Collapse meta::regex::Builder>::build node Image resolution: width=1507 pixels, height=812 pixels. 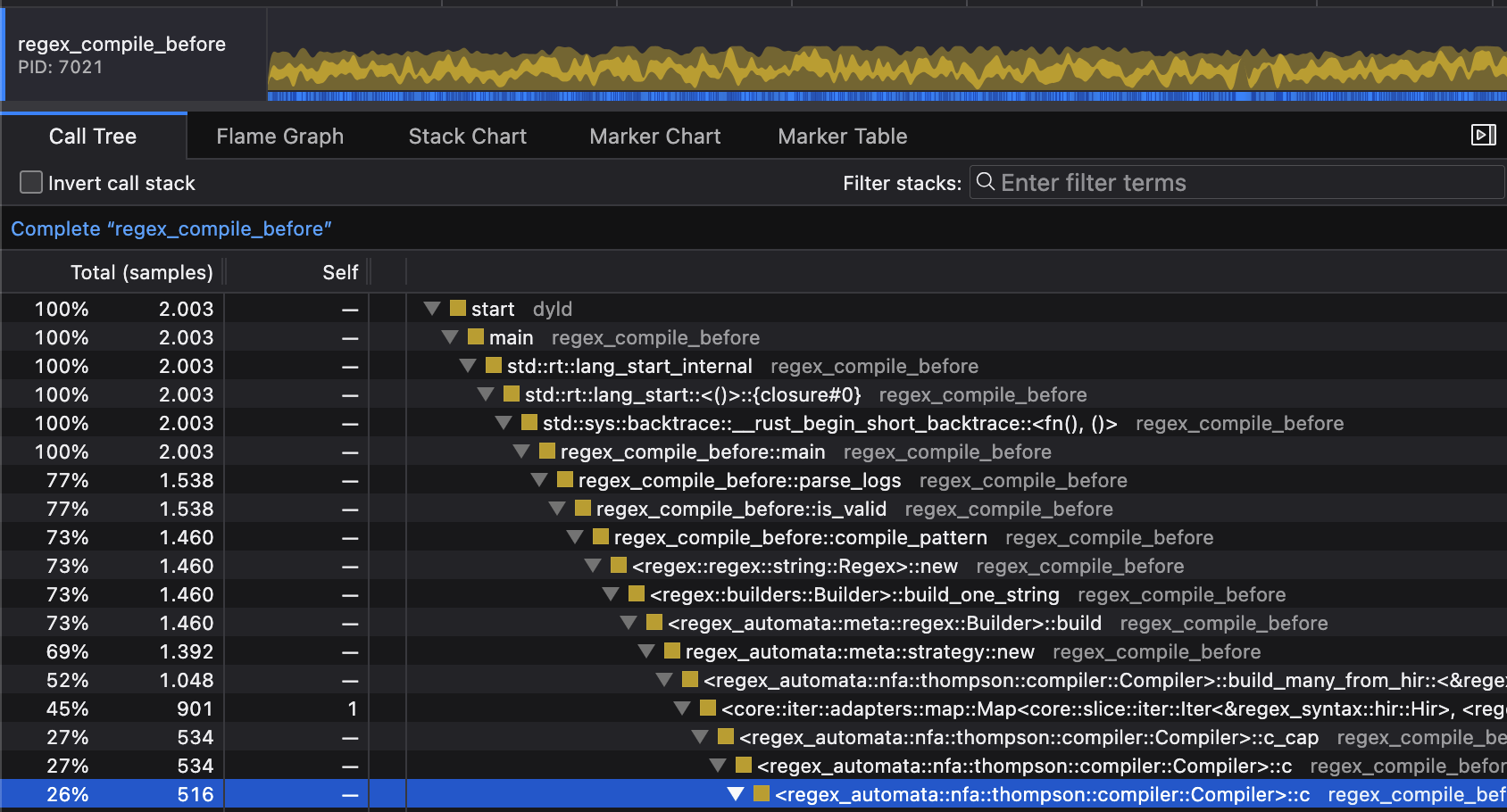coord(629,622)
